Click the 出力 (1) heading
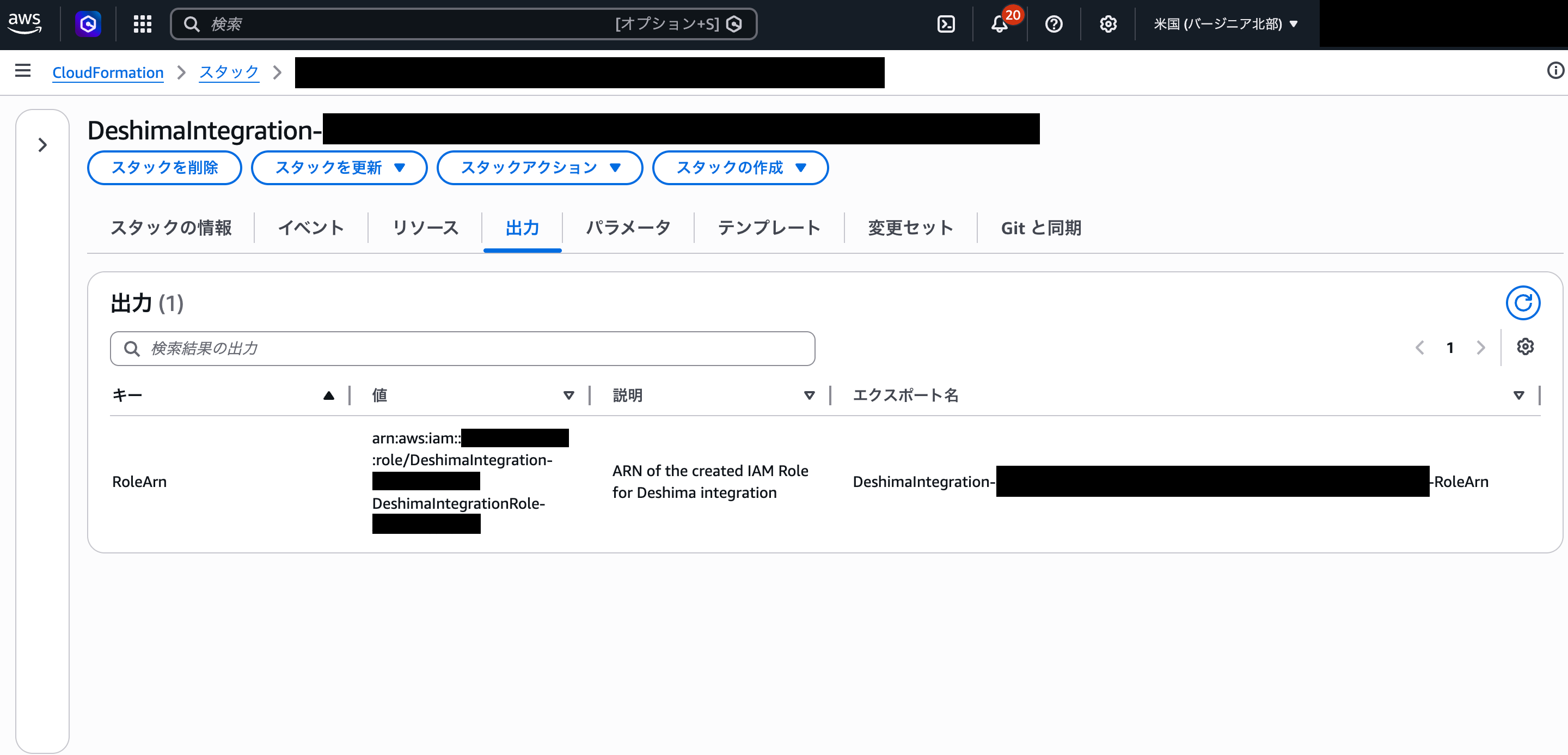 point(148,303)
